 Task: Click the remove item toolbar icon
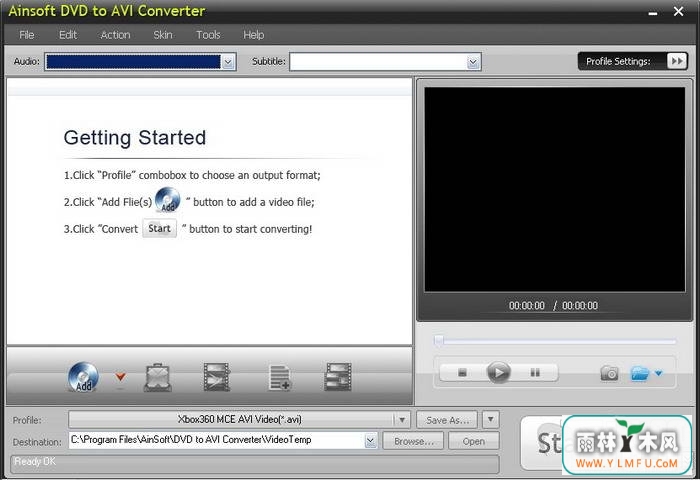[x=158, y=378]
